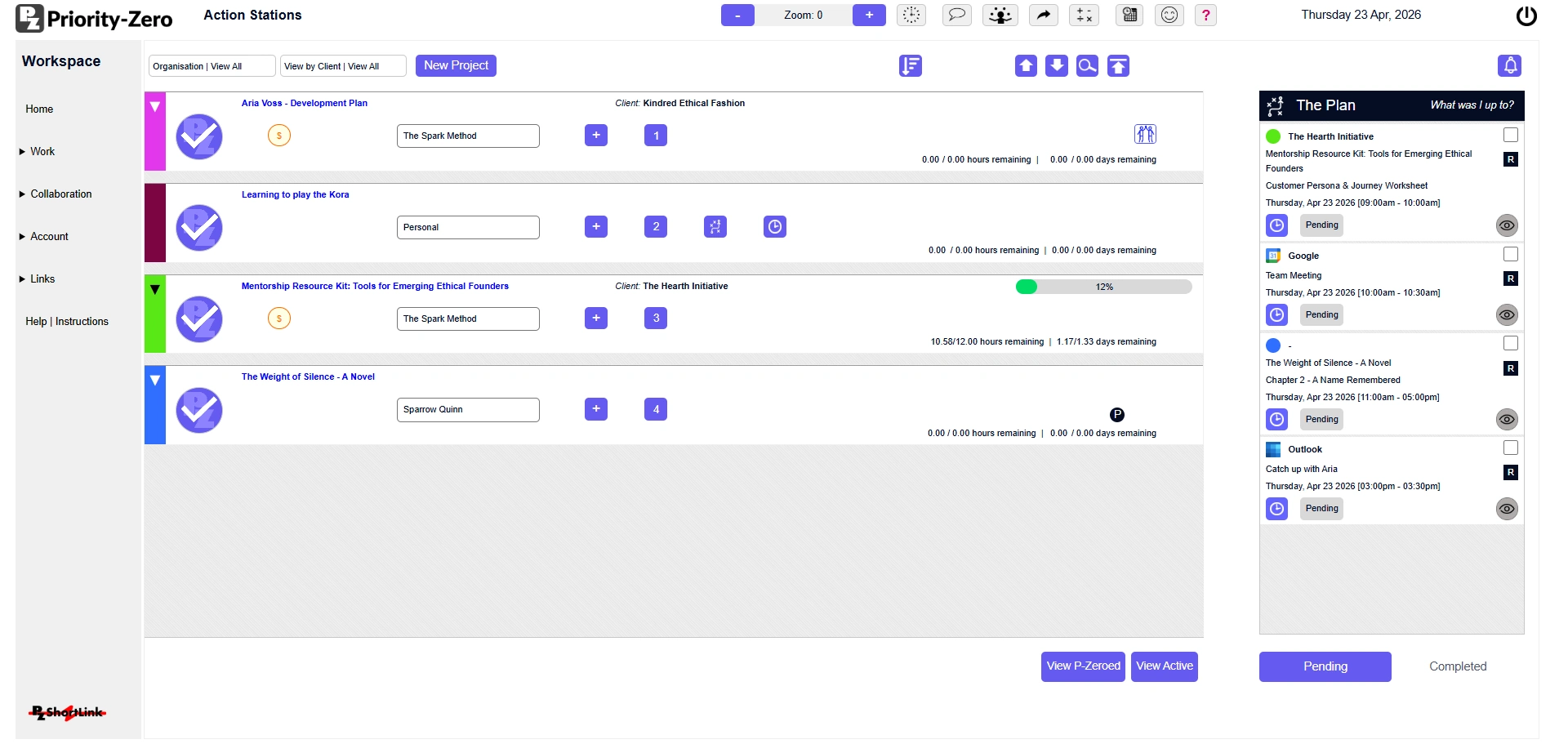Screen dimensions: 1568x744
Task: Expand the Account sidebar section
Action: point(44,237)
